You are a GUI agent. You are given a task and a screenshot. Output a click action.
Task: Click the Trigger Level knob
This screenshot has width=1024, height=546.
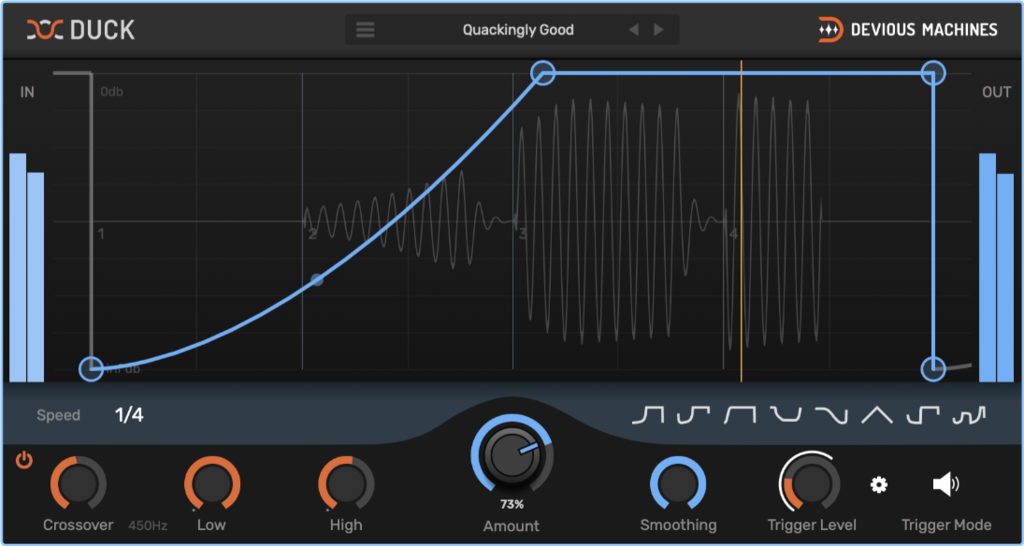point(810,483)
